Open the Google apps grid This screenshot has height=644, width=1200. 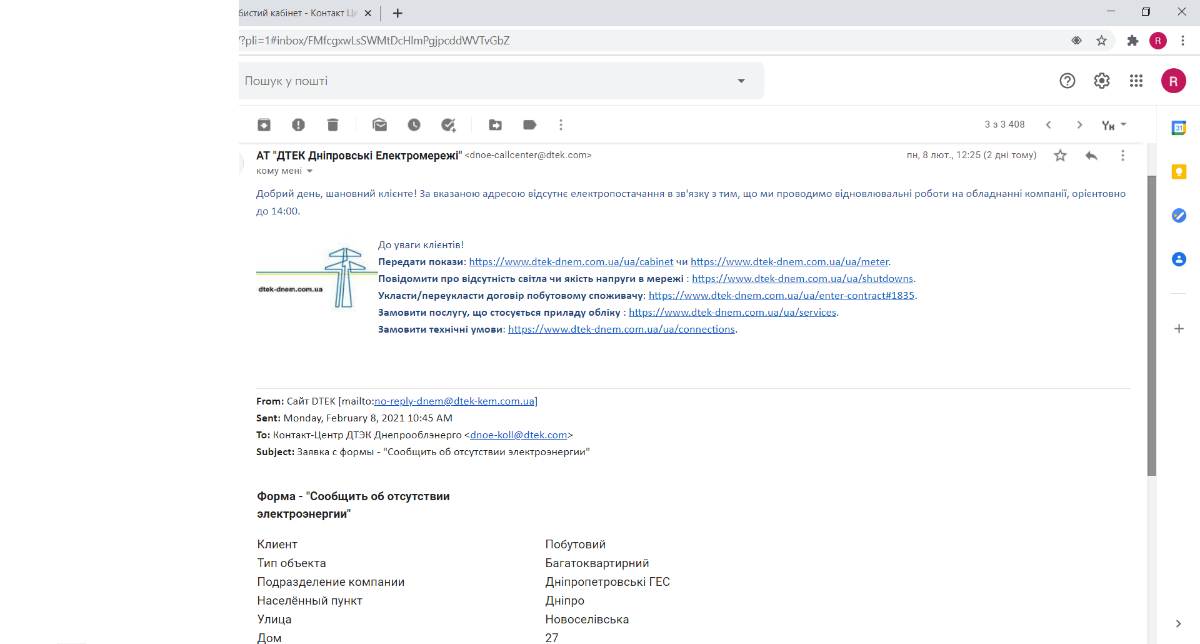(1136, 81)
